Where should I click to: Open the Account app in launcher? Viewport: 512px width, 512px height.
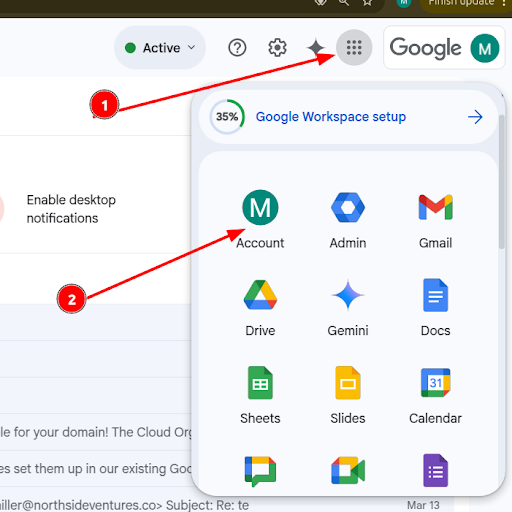260,219
